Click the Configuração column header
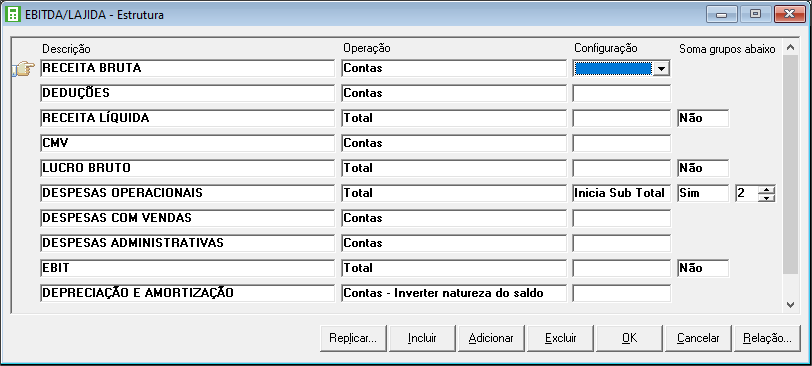Image resolution: width=812 pixels, height=366 pixels. tap(606, 48)
